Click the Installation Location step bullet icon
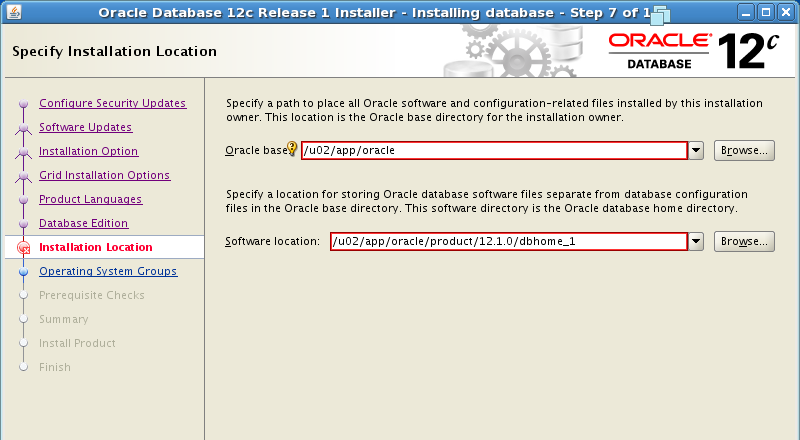Screen dimensions: 800x440 23,248
